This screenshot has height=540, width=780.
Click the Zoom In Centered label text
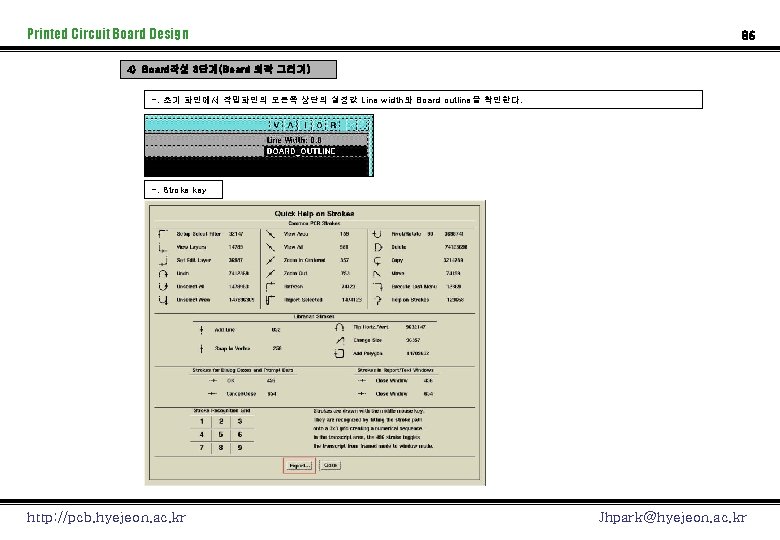click(x=304, y=260)
